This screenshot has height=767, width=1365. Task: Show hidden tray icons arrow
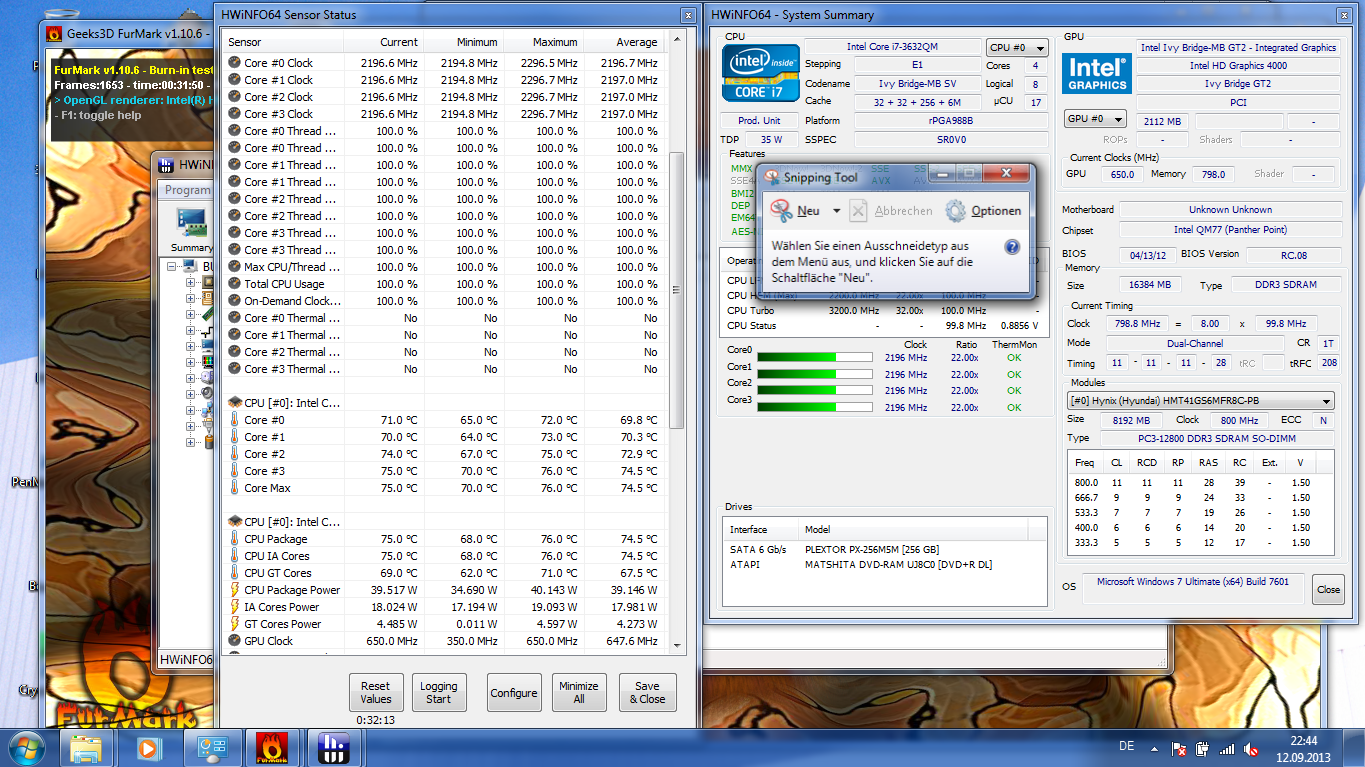tap(1153, 747)
